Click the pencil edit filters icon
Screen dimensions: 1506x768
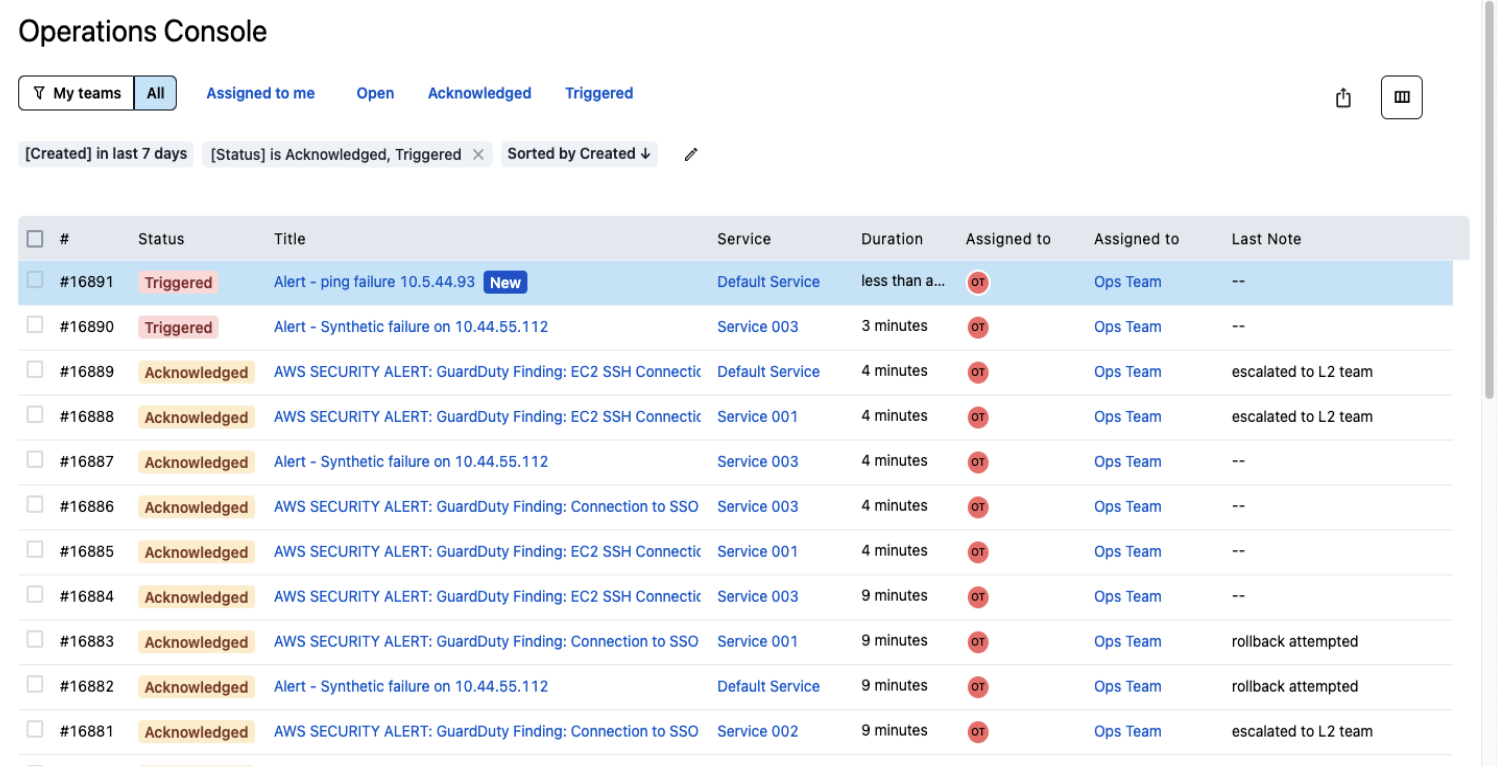coord(690,154)
